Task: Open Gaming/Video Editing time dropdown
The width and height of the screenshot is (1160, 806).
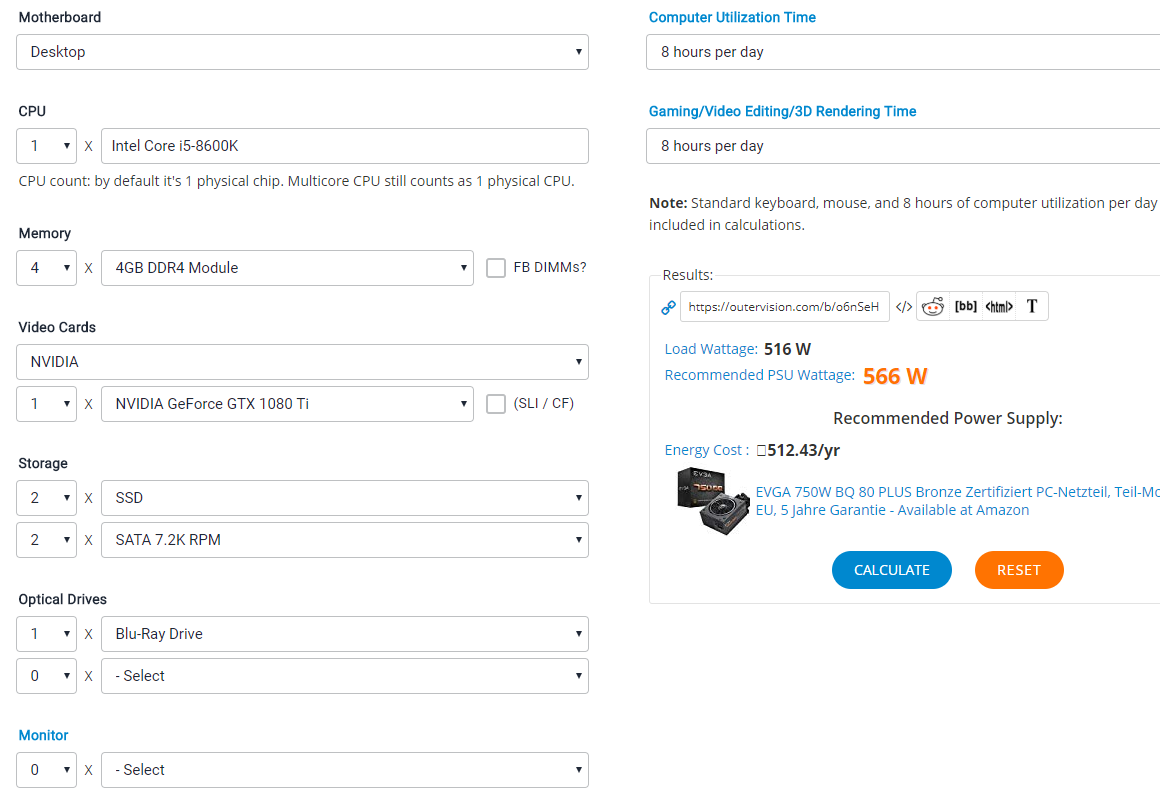Action: 903,146
